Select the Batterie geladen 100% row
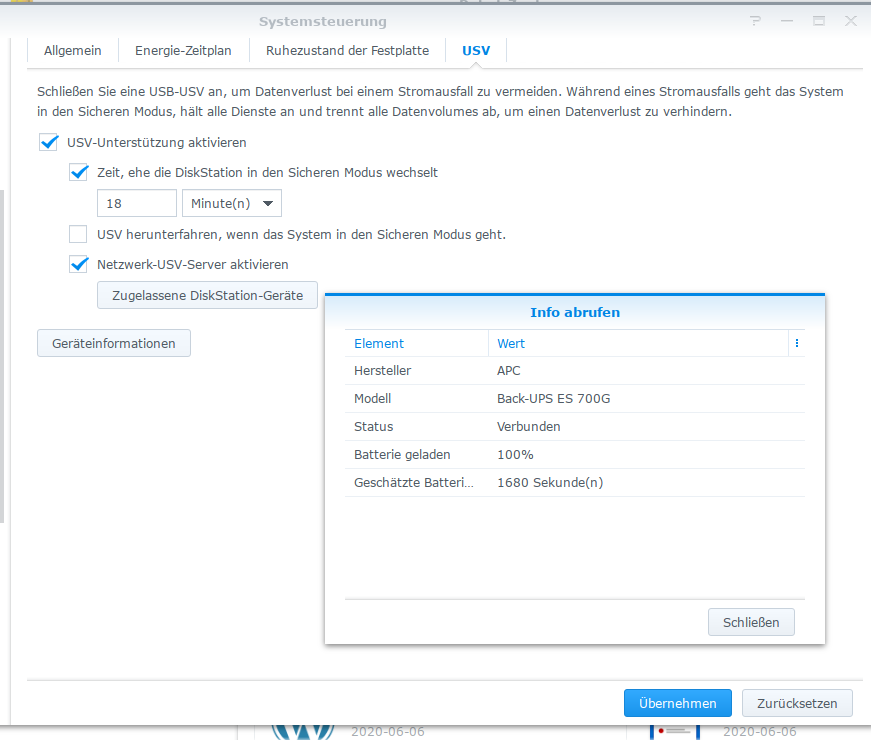This screenshot has width=871, height=740. point(575,454)
